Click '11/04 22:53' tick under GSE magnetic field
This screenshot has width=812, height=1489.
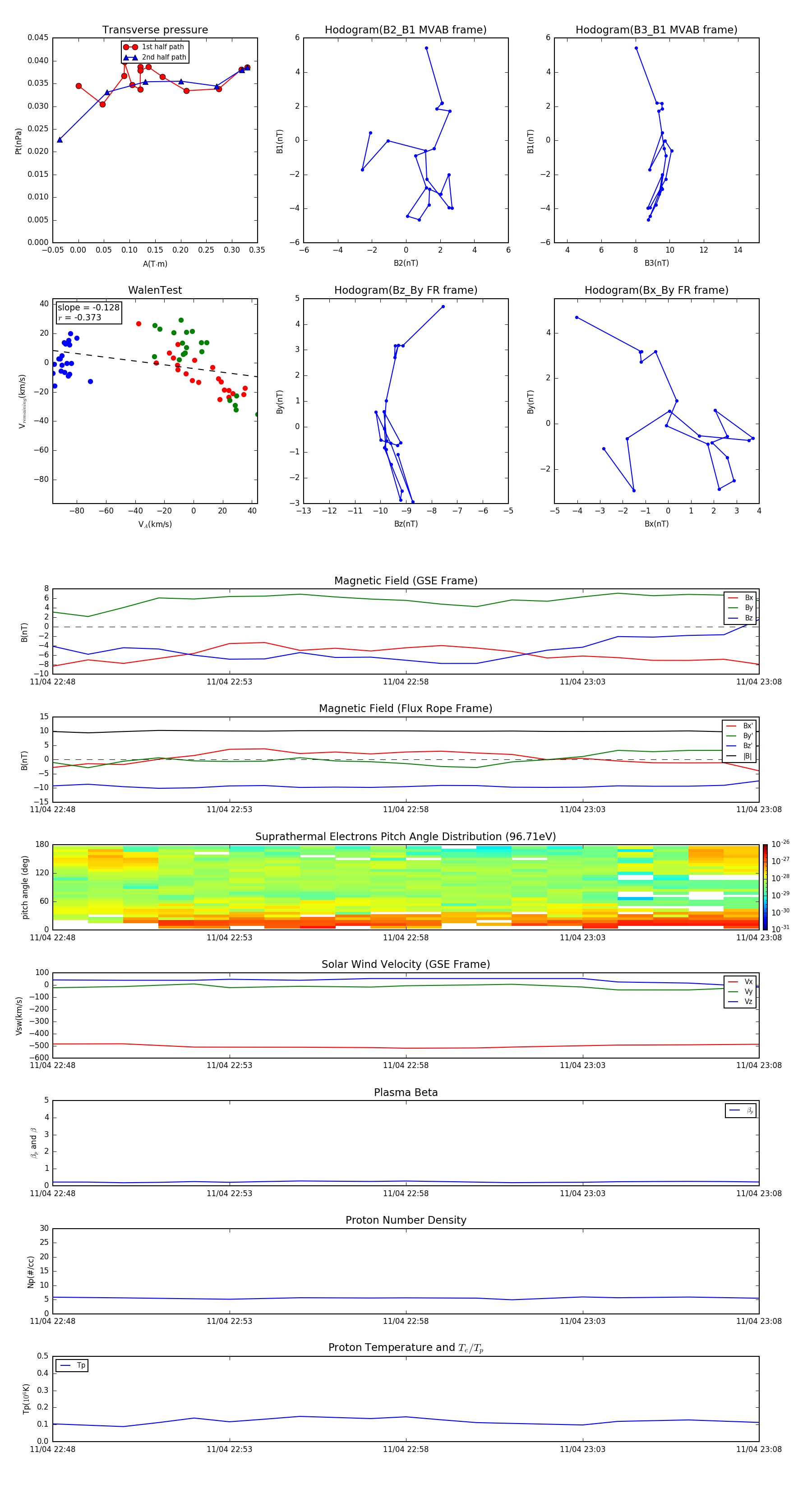(230, 682)
